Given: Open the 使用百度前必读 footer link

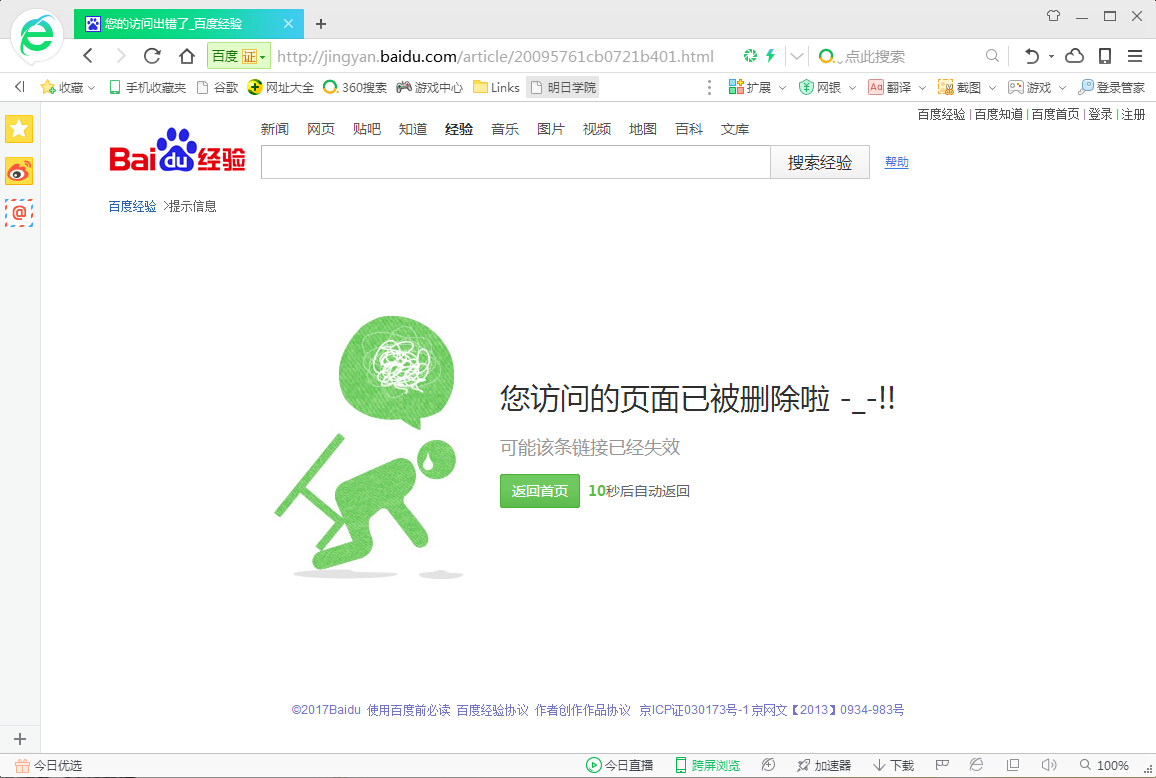Looking at the screenshot, I should [x=408, y=710].
